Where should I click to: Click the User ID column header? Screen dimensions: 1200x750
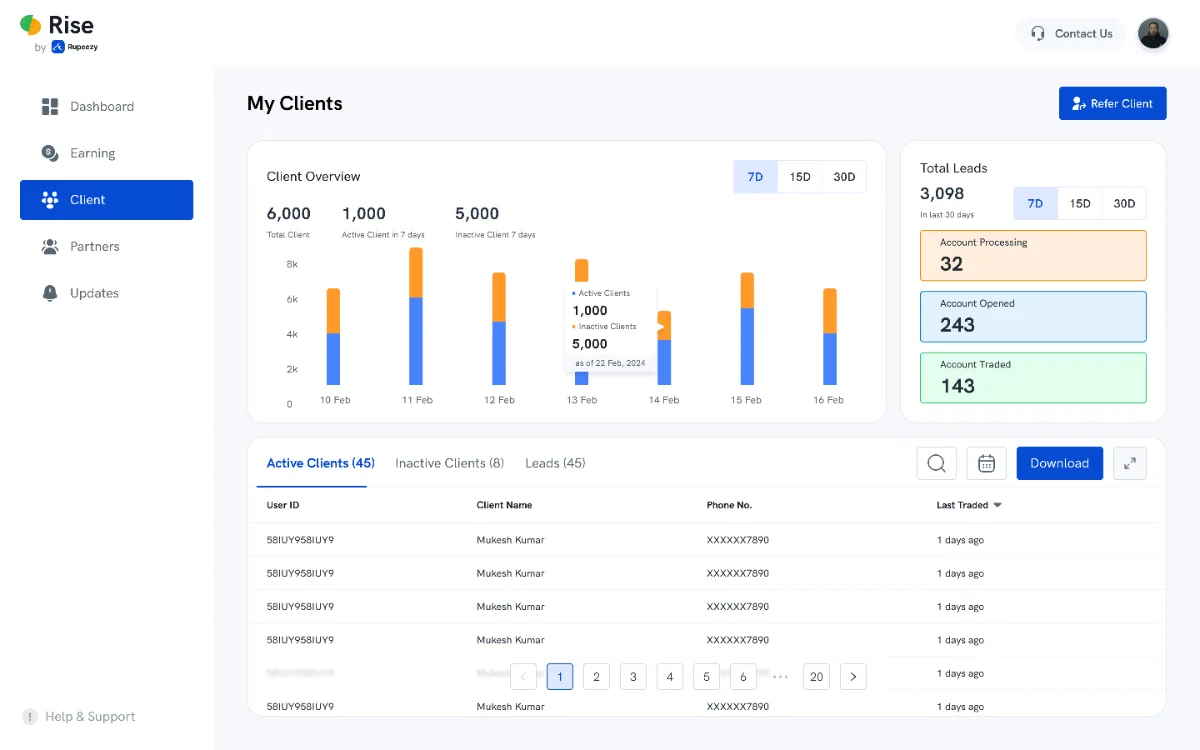(x=283, y=505)
